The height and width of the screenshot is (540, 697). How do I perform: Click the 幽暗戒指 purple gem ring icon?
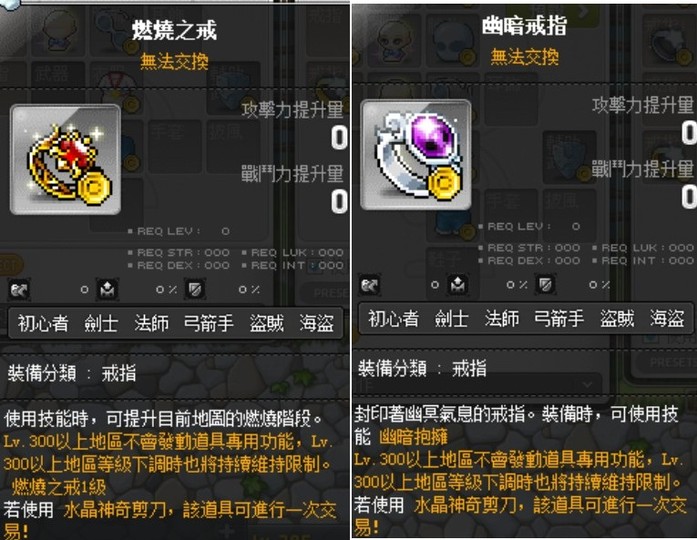pyautogui.click(x=416, y=155)
